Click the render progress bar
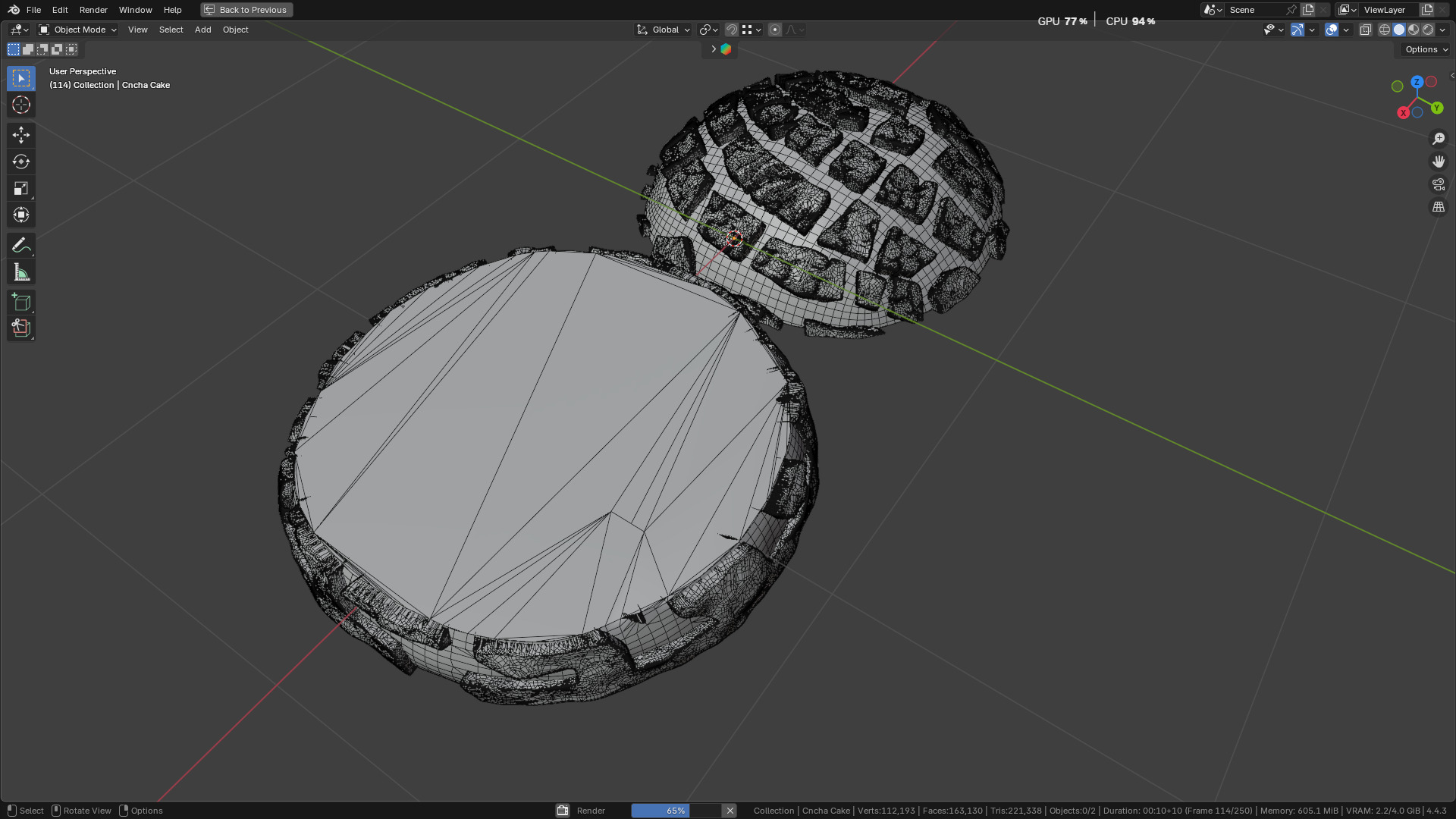1456x819 pixels. pos(675,811)
